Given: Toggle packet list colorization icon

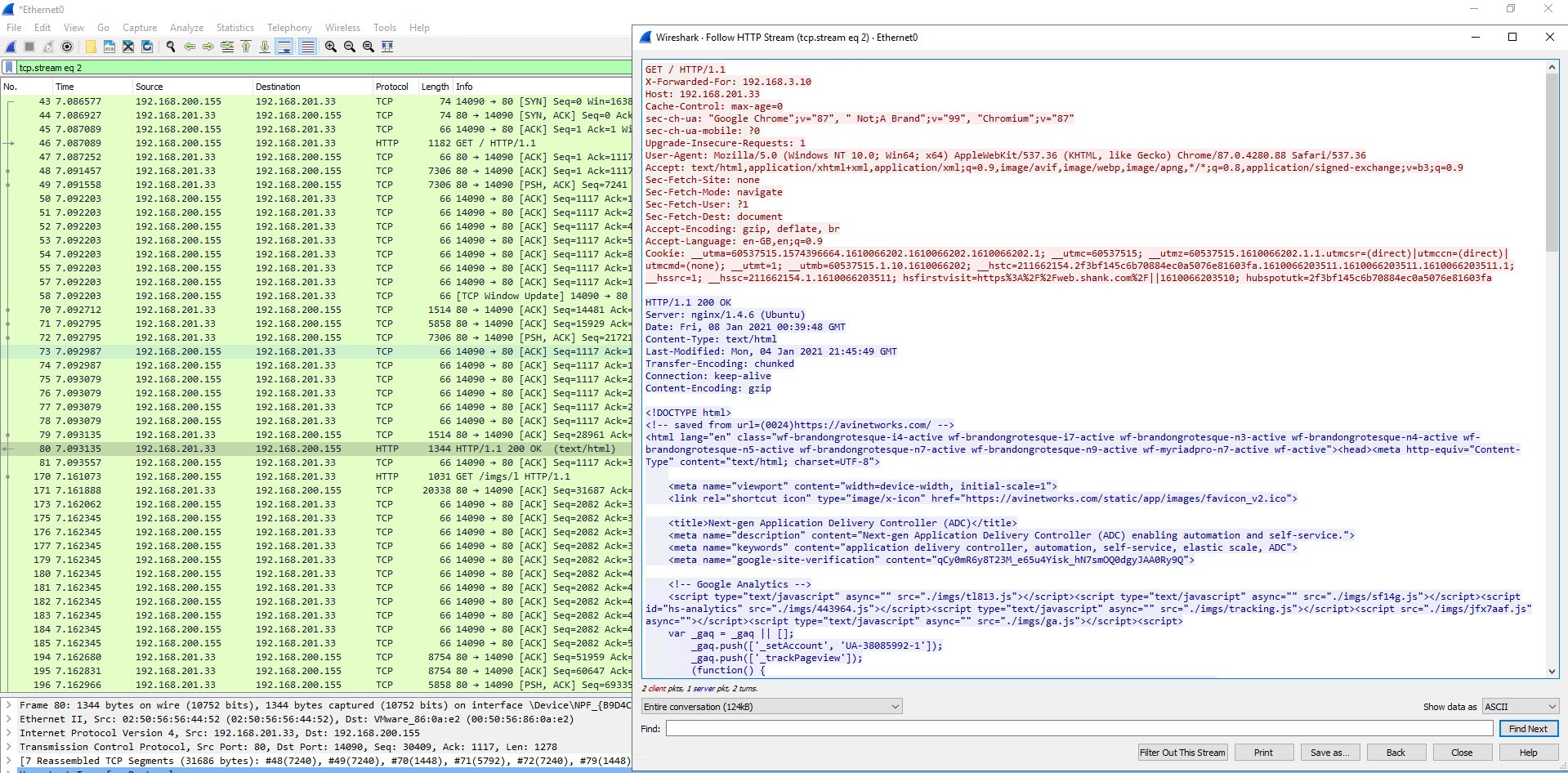Looking at the screenshot, I should (307, 47).
